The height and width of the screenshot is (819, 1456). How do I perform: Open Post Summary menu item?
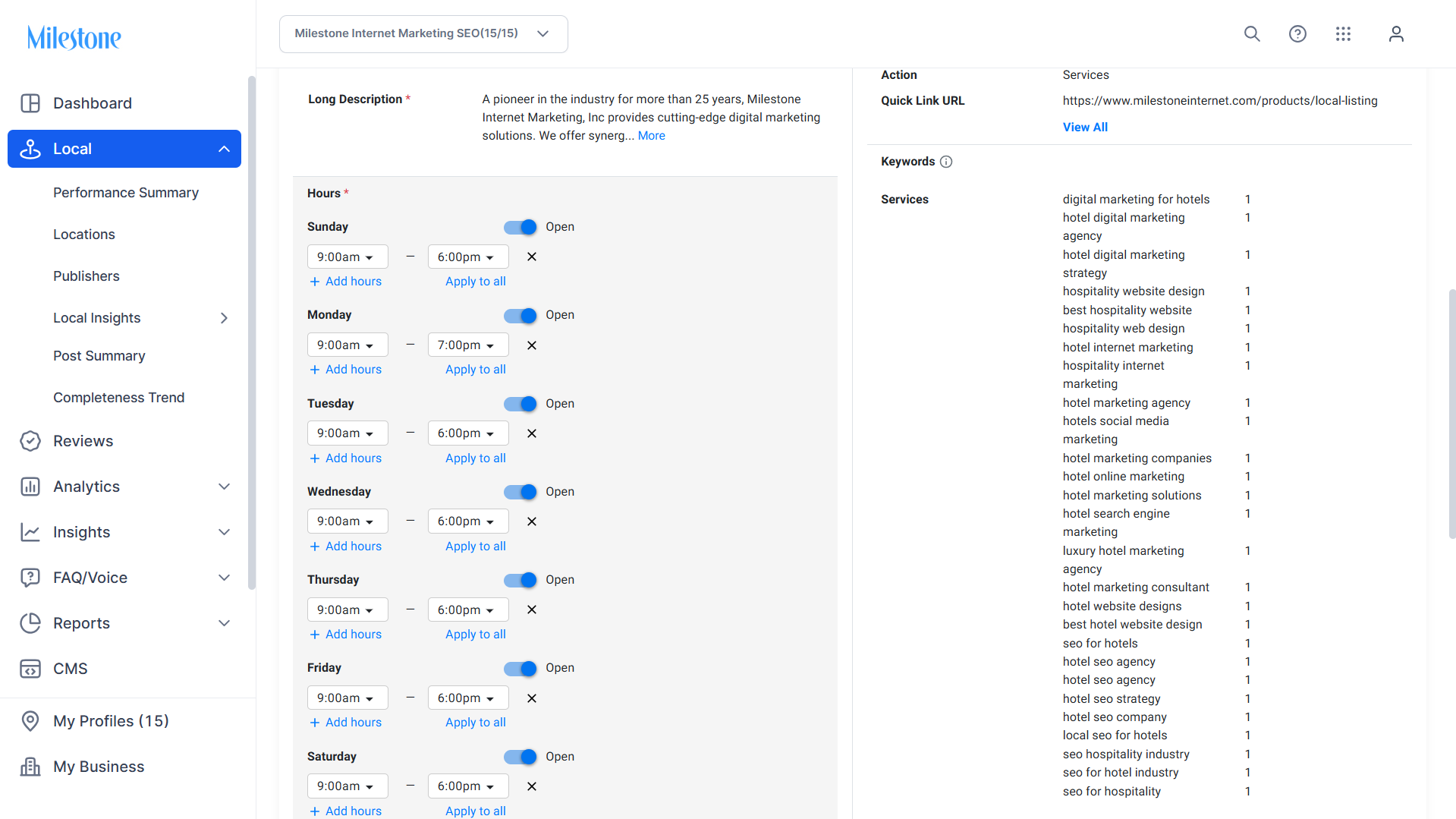point(99,356)
